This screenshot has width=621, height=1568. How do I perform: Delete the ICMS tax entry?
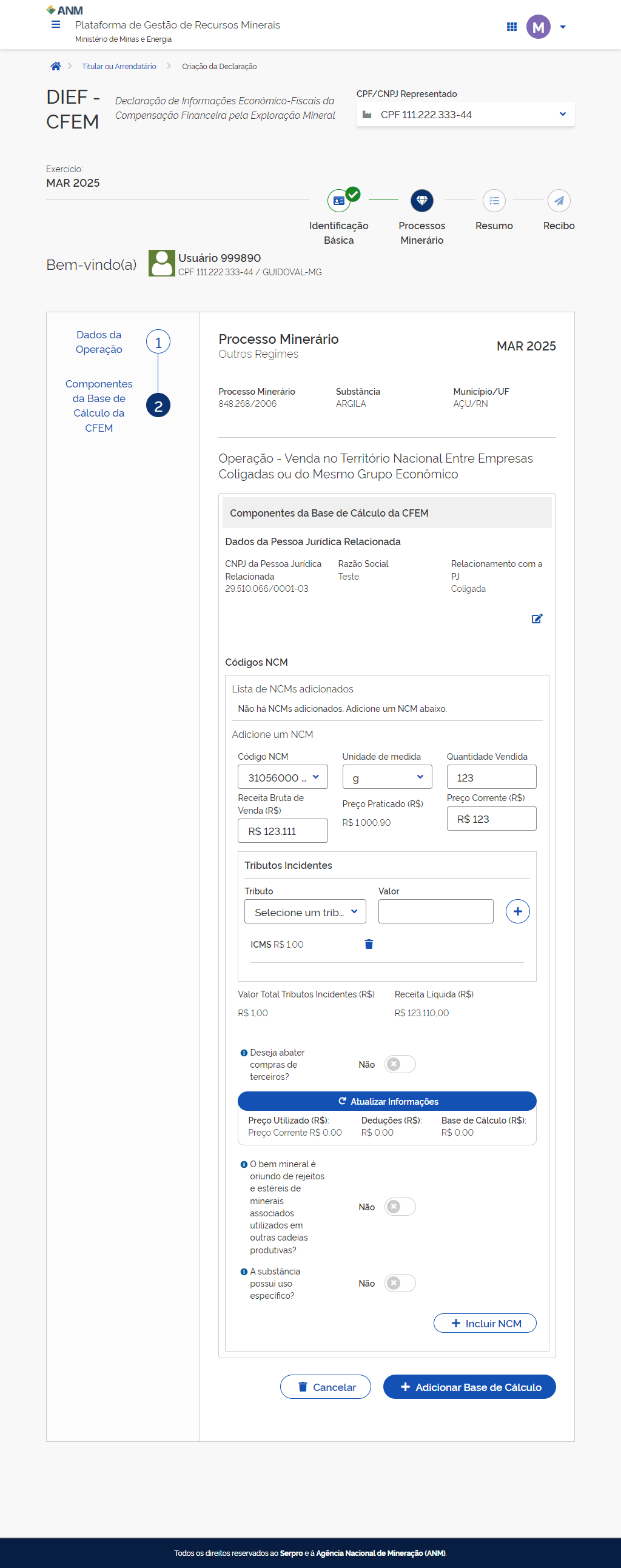368,944
